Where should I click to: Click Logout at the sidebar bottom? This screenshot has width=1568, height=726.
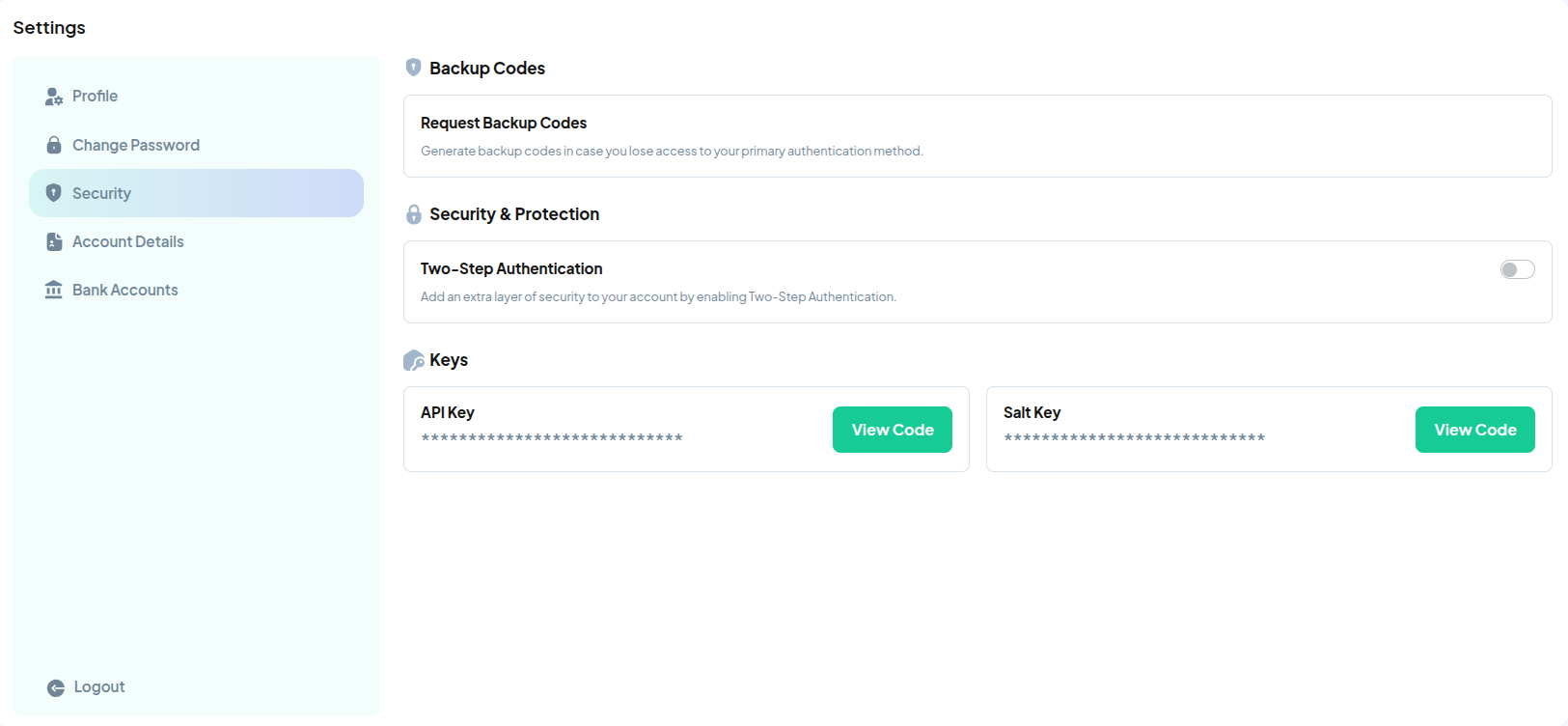click(x=97, y=686)
